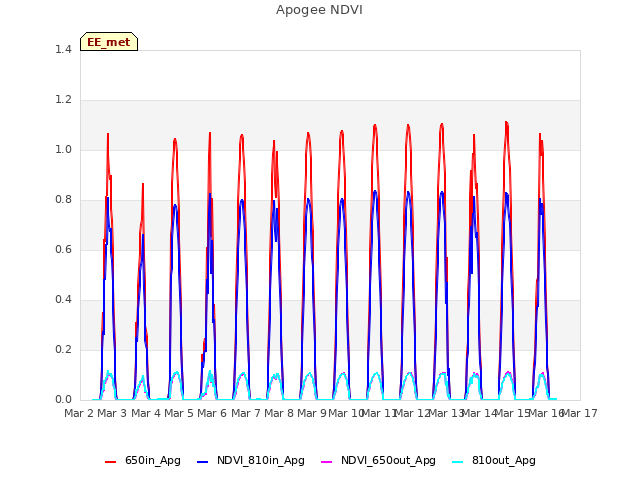Click the Mar 6 x-axis label
The image size is (640, 480).
click(x=212, y=413)
